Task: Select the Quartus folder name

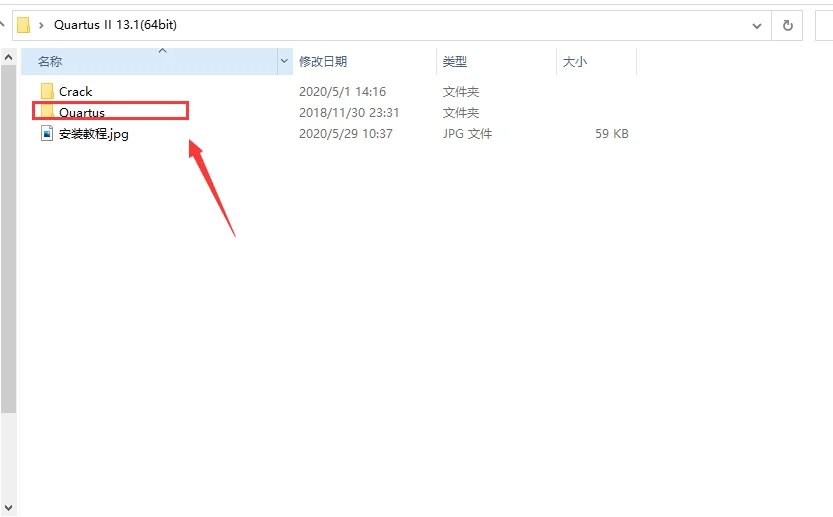Action: pos(82,112)
